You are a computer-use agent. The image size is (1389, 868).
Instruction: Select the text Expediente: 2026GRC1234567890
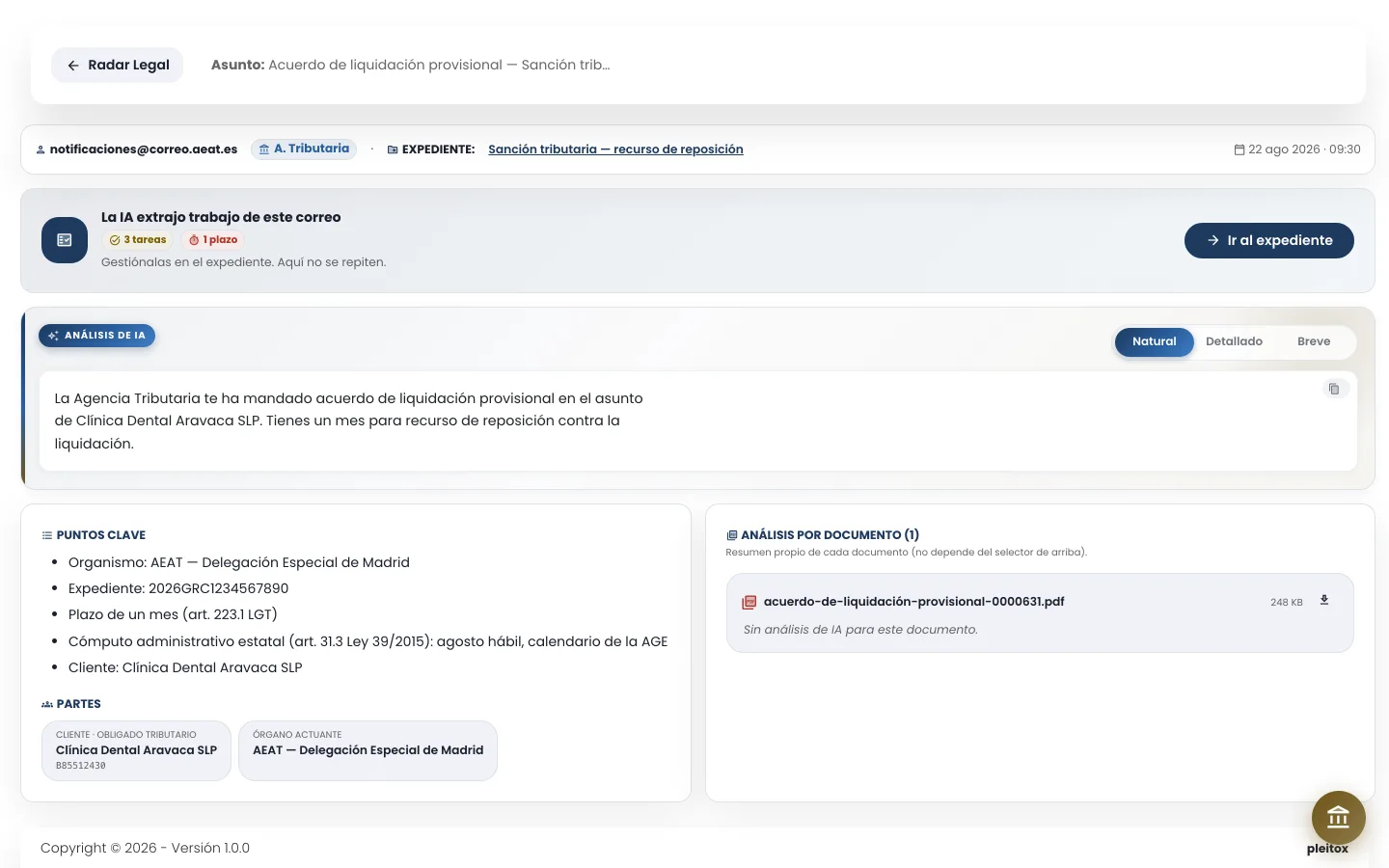pos(178,588)
